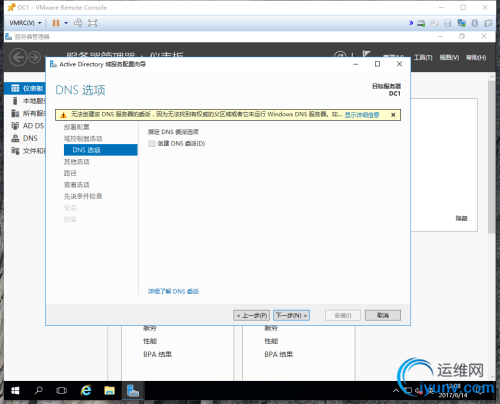This screenshot has height=404, width=500.
Task: Open the Paths wizard step
Action: (x=70, y=173)
